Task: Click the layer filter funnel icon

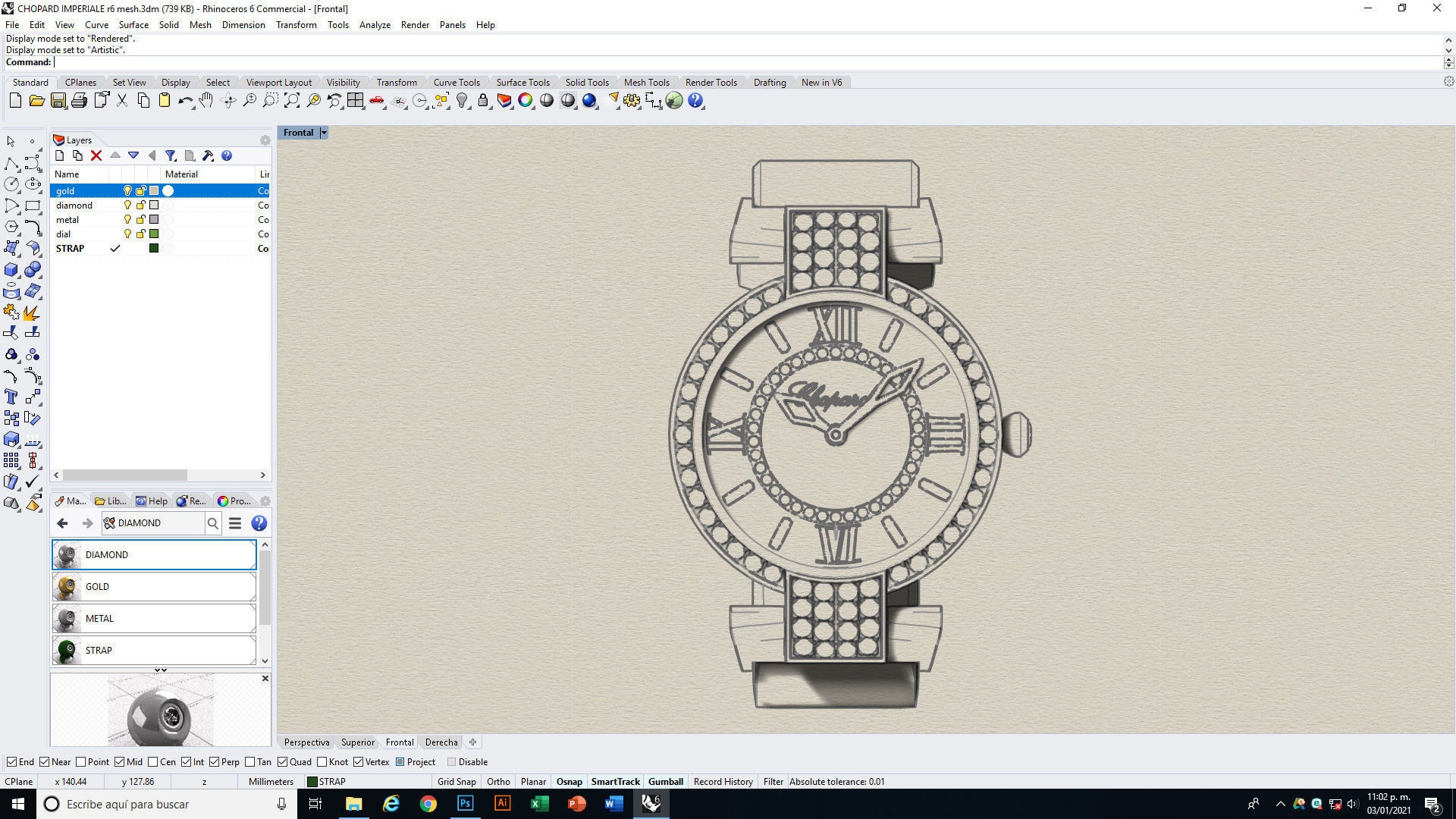Action: click(x=171, y=155)
